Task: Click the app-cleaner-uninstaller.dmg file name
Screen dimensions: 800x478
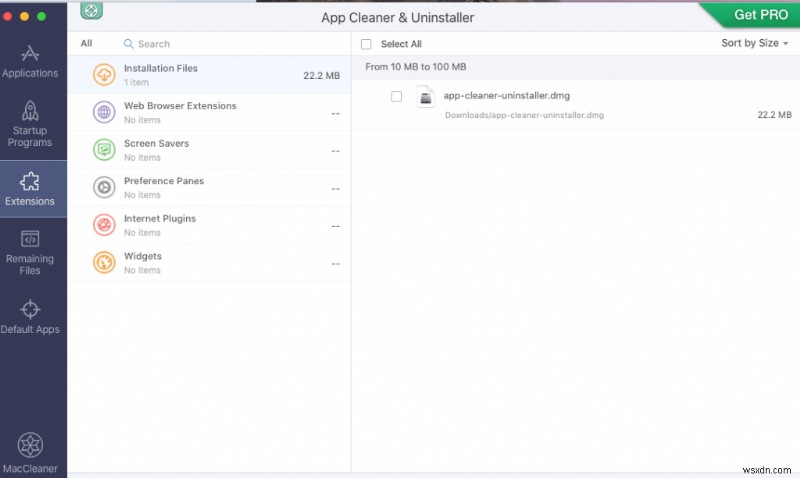Action: click(x=506, y=95)
